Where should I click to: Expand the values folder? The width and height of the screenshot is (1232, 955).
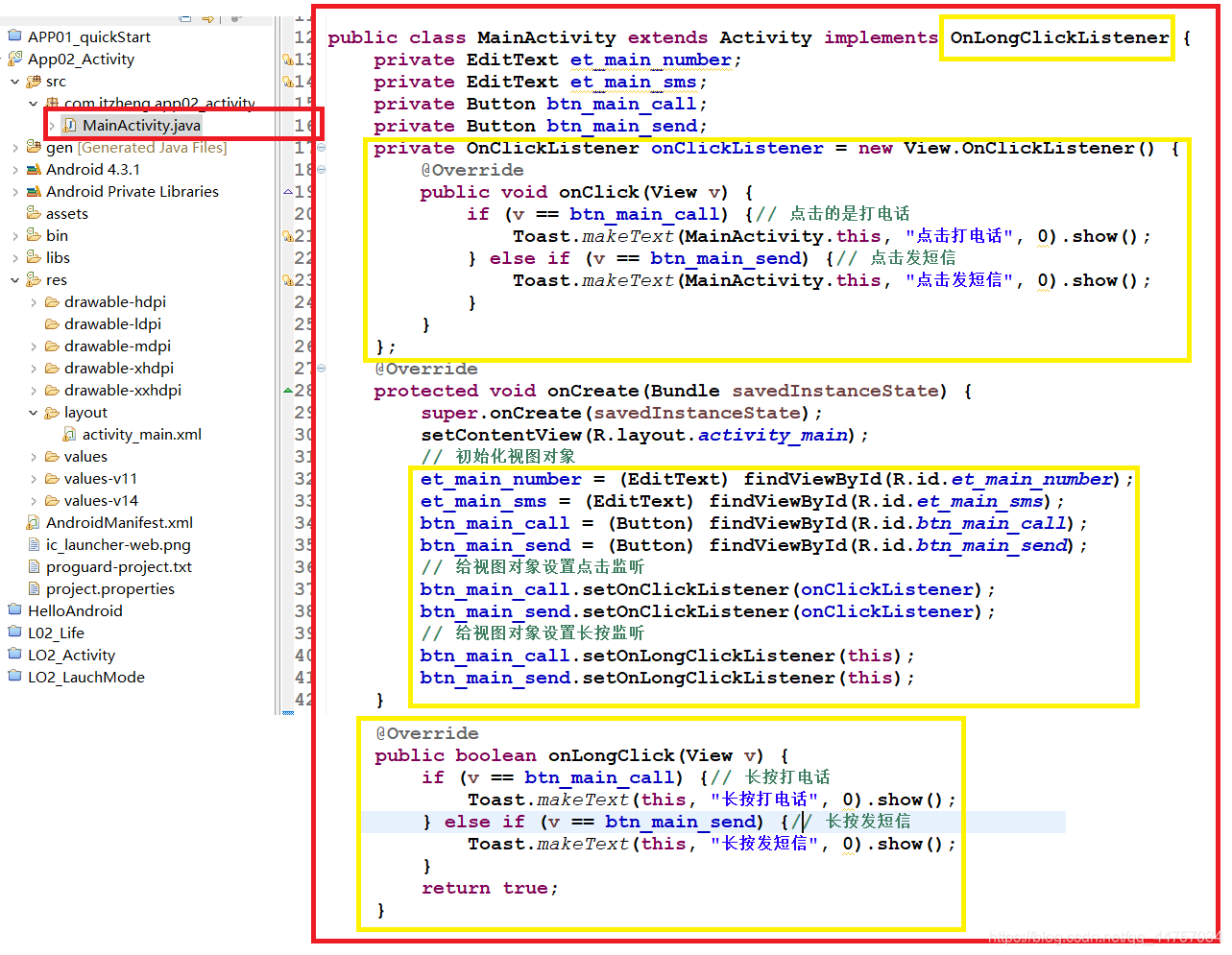click(34, 457)
